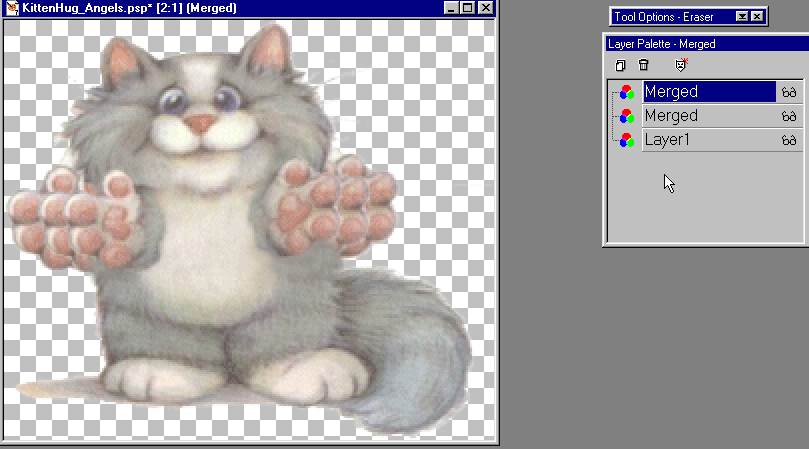Toggle Layer1 visibility glasses
The width and height of the screenshot is (809, 449).
pyautogui.click(x=789, y=140)
